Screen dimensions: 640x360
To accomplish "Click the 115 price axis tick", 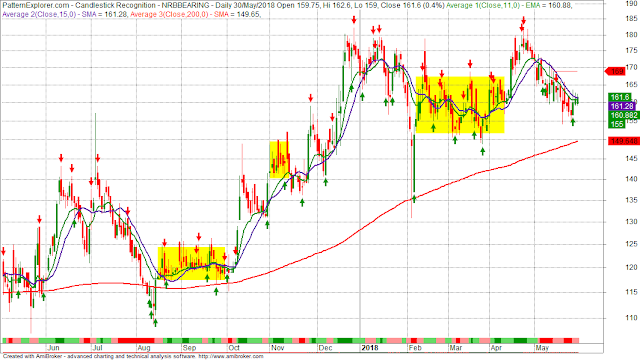I will pos(631,292).
